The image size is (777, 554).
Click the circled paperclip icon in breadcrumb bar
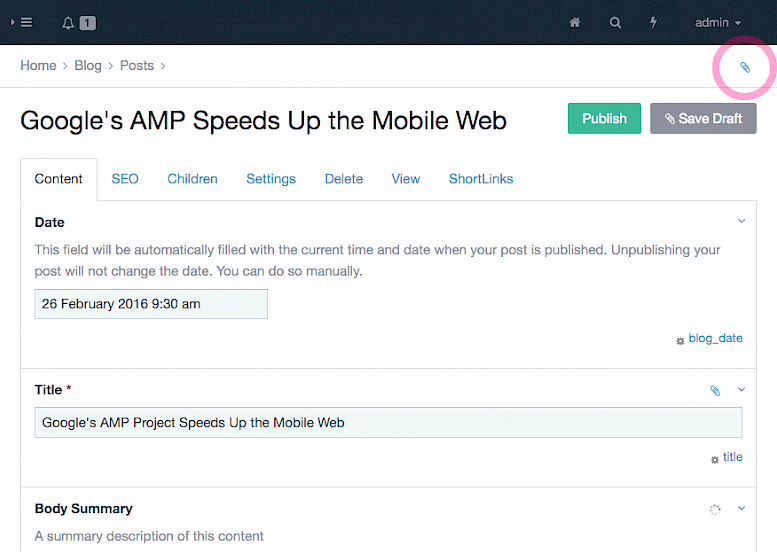pyautogui.click(x=744, y=67)
